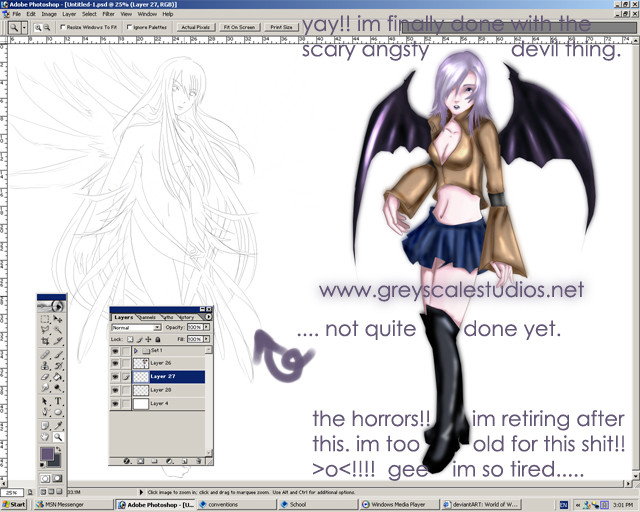Switch to Quick Mask mode
This screenshot has width=640, height=512.
pos(58,478)
